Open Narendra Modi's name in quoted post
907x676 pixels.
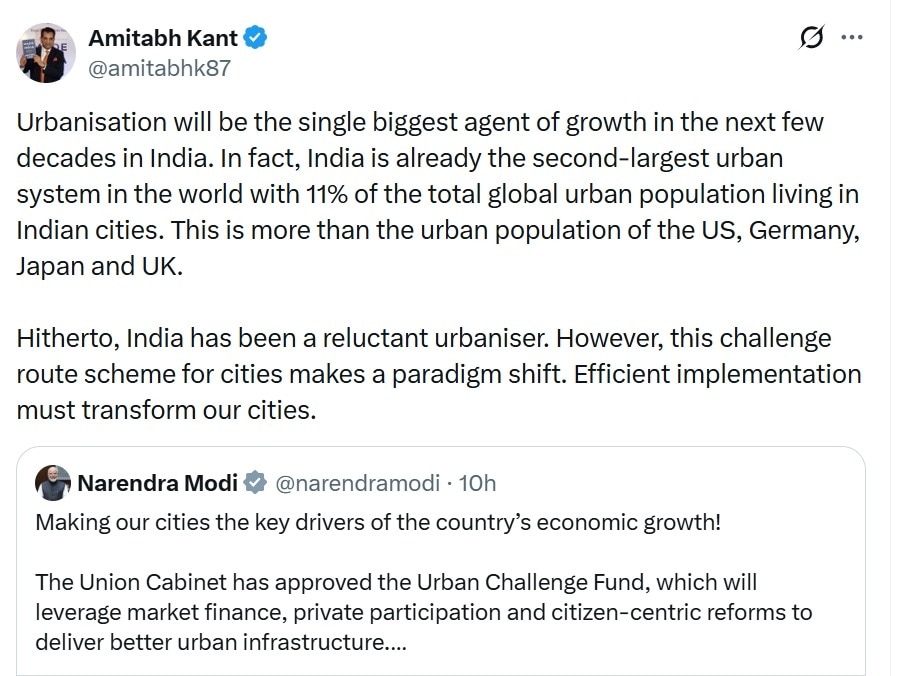coord(157,484)
